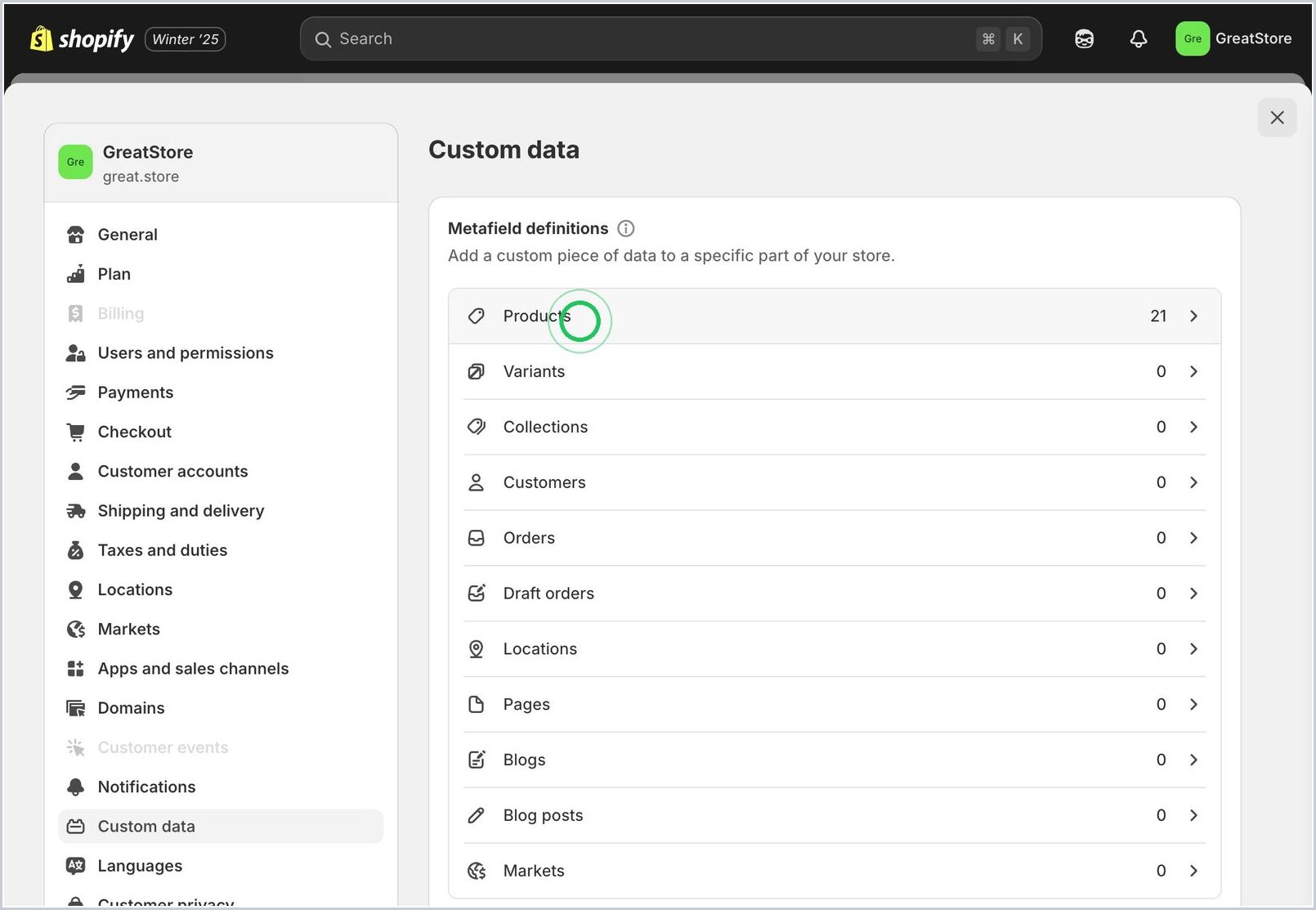Click the Languages translate icon
The width and height of the screenshot is (1316, 910).
[x=75, y=866]
